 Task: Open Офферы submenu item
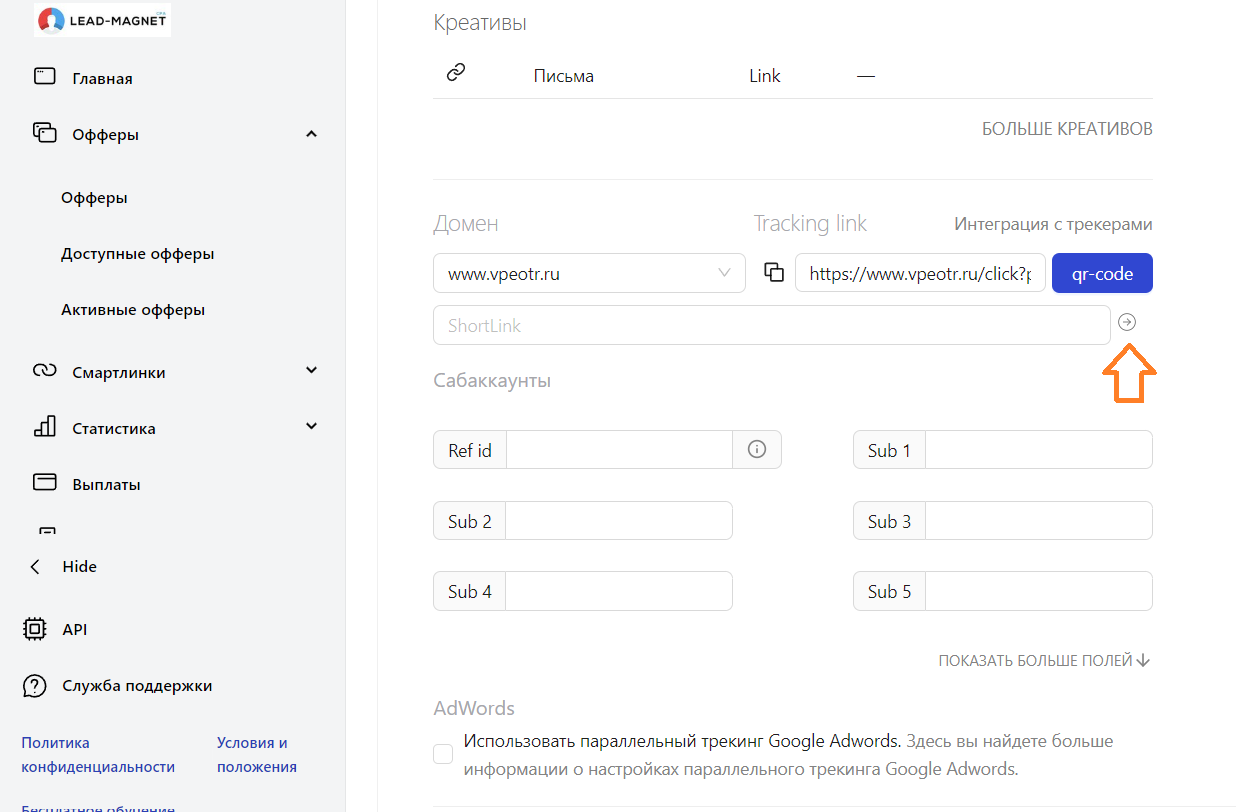click(x=94, y=198)
